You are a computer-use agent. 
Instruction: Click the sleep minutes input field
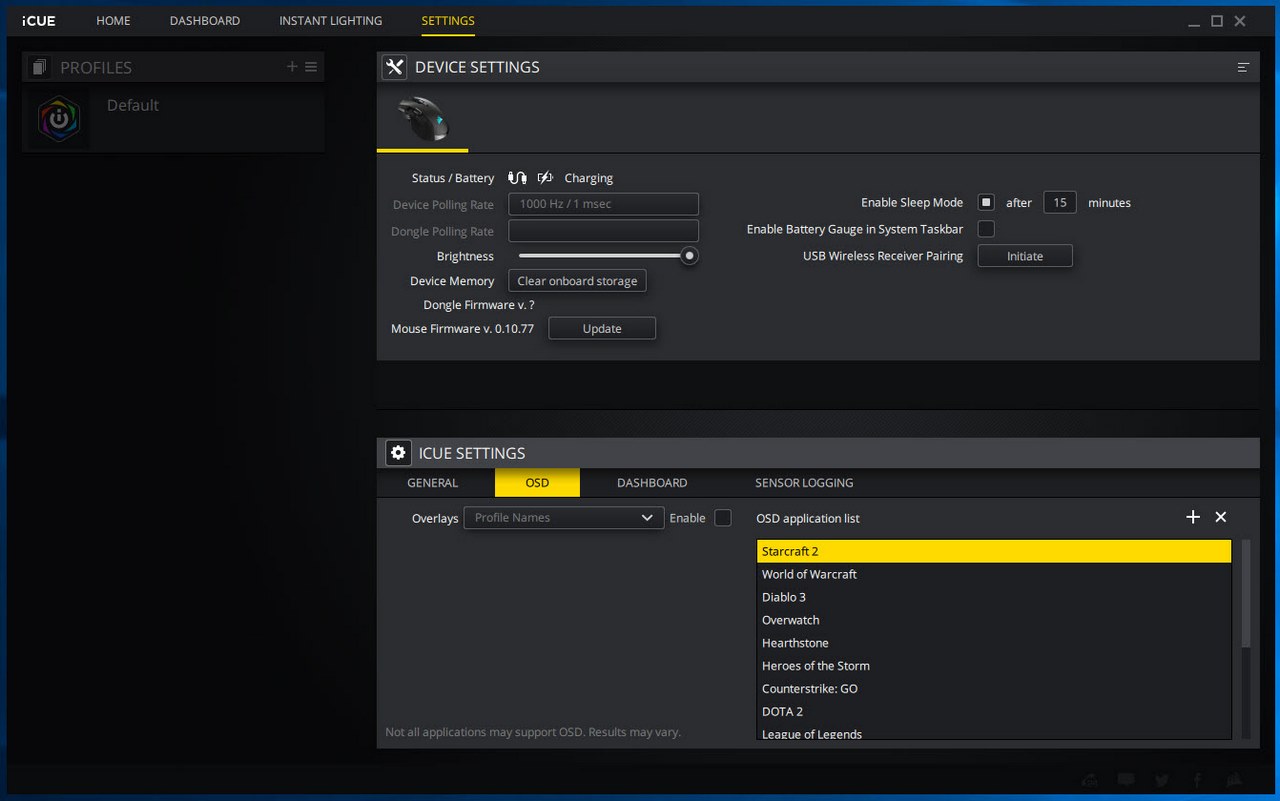1060,202
